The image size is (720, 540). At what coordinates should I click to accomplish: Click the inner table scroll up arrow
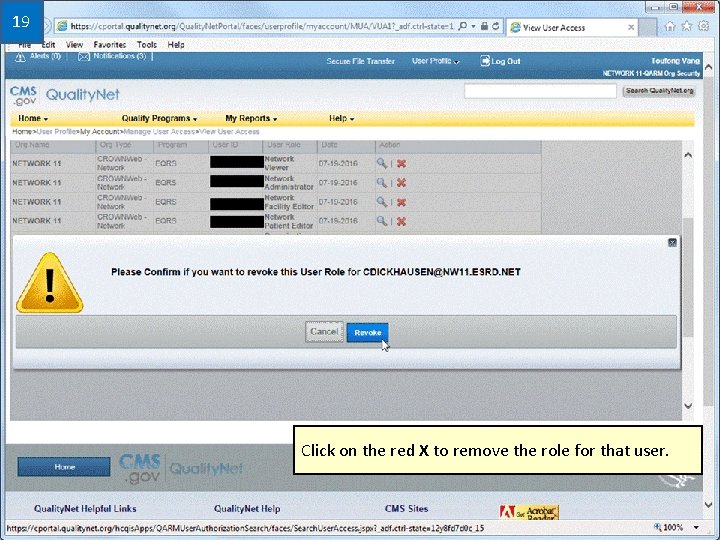pyautogui.click(x=688, y=155)
